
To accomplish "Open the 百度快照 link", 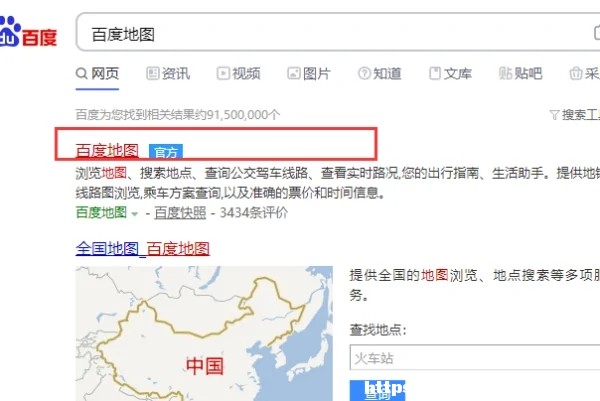I will pos(180,212).
